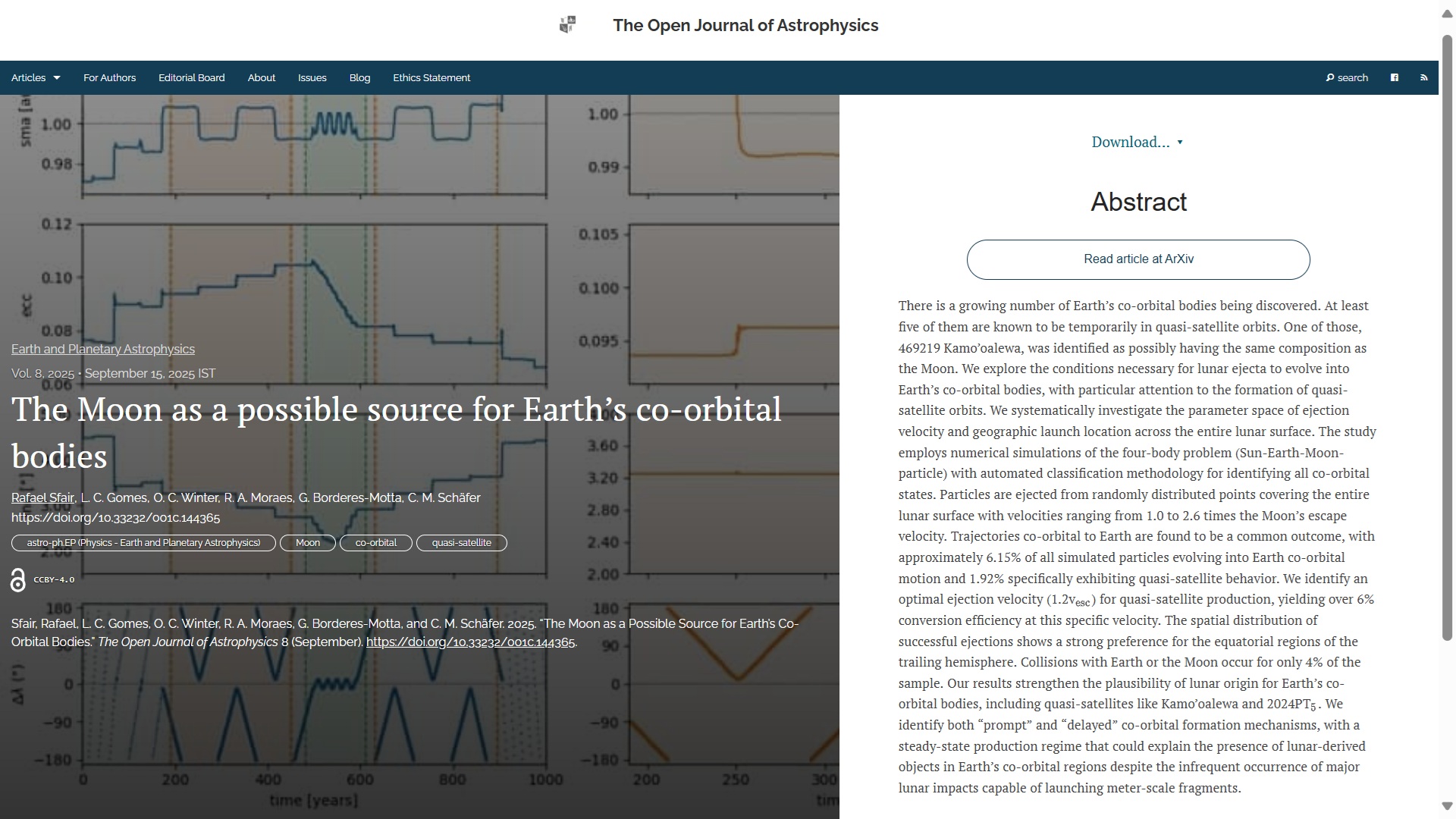Select the quasi-satellite keyword tag
This screenshot has width=1456, height=819.
click(x=461, y=543)
